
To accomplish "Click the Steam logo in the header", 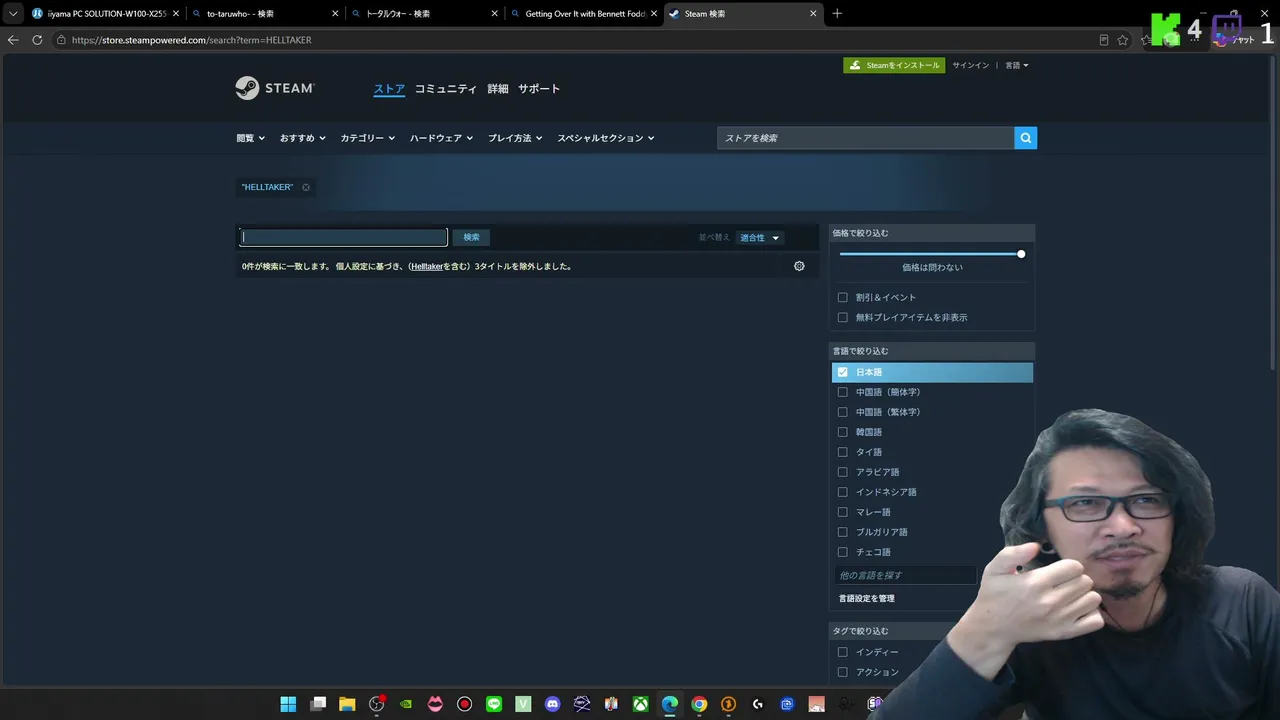I will 275,88.
